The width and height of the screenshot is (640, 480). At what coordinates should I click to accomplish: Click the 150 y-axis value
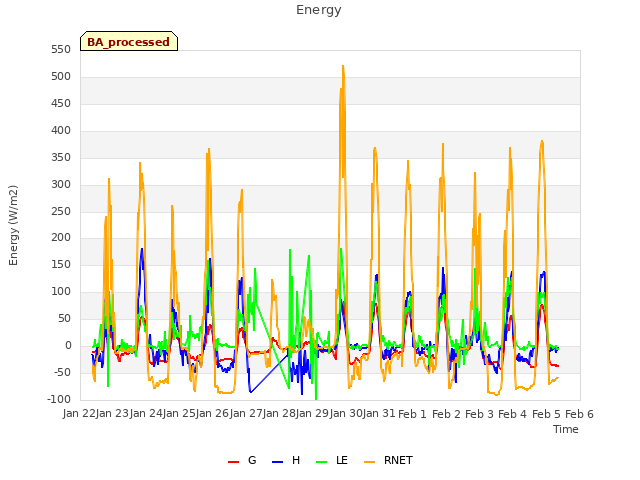click(x=61, y=264)
